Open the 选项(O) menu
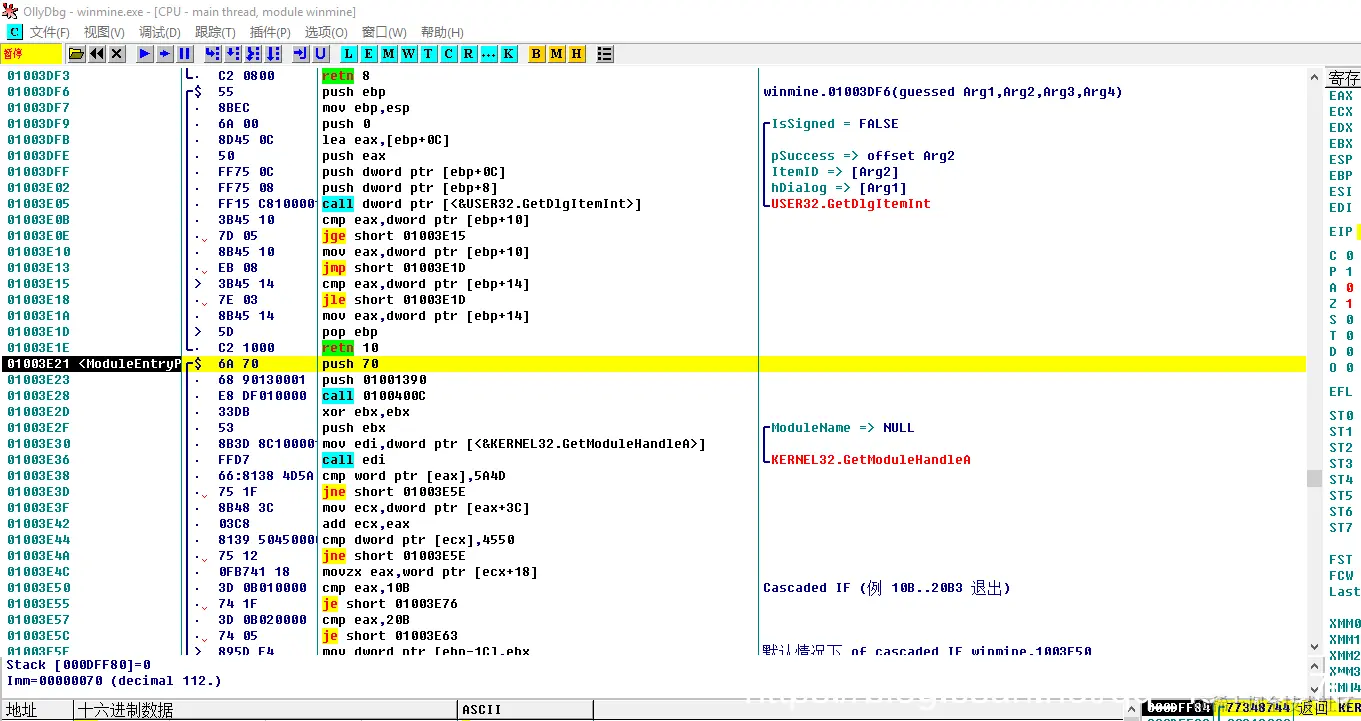 326,32
